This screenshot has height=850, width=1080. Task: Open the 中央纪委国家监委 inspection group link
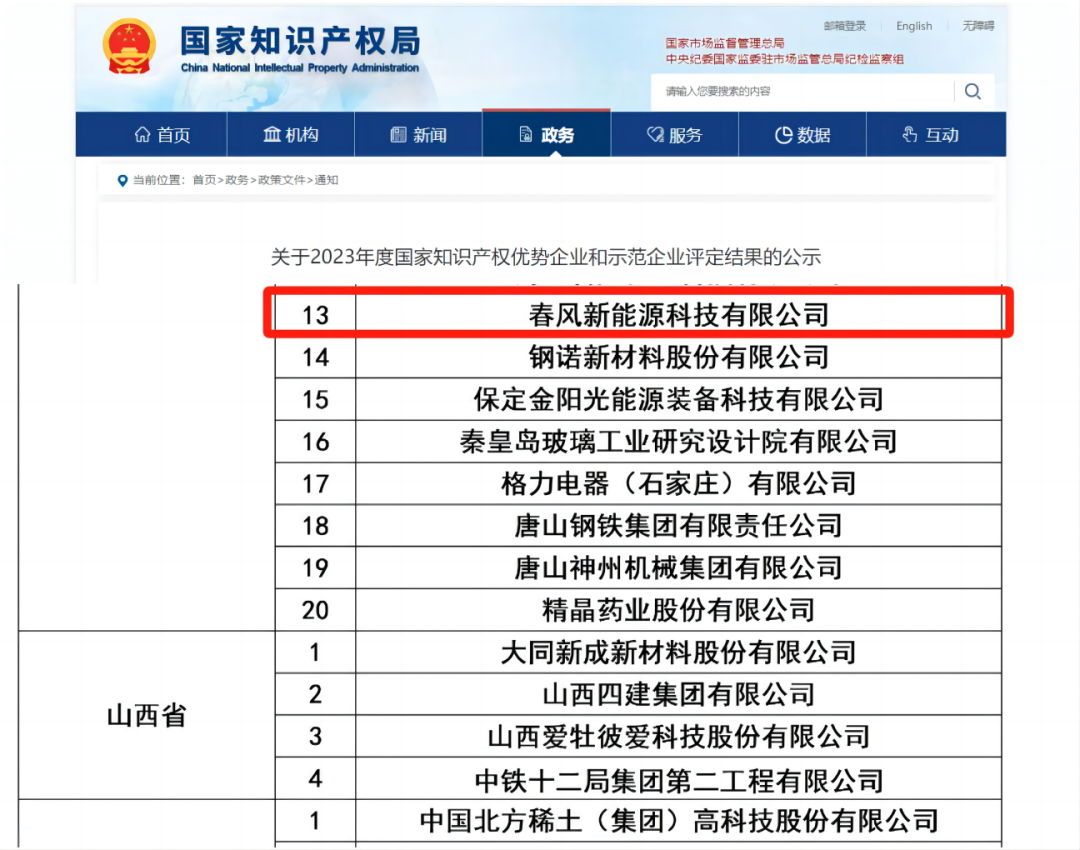785,59
